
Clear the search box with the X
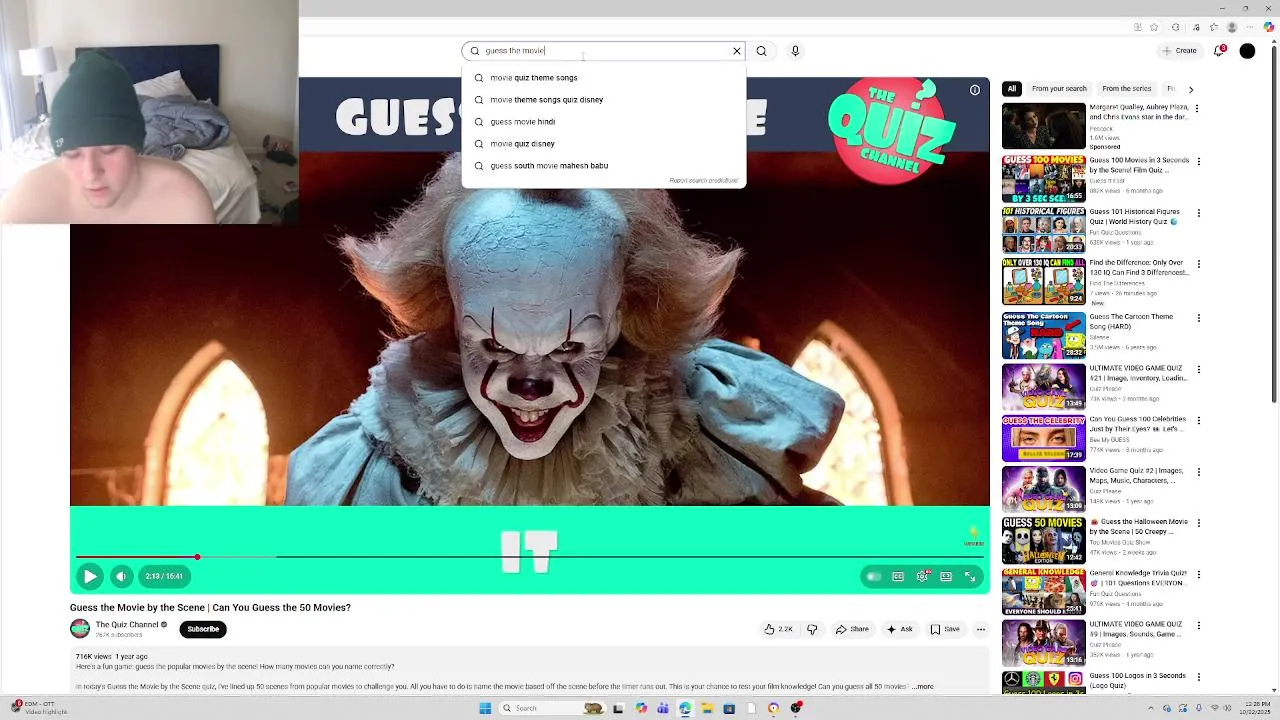point(737,51)
